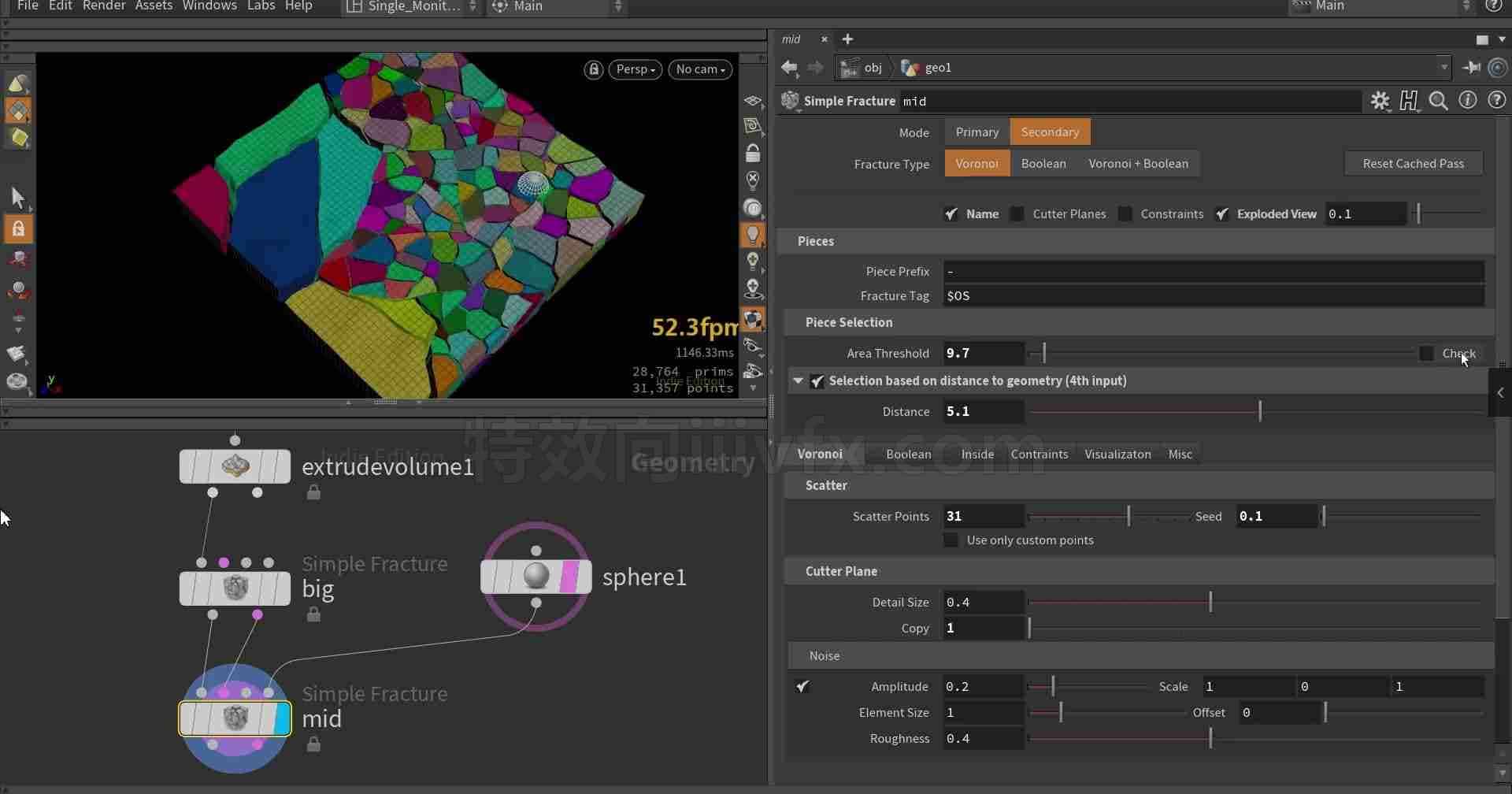Open the top-right Main dropdown
1512x794 pixels.
1382,6
